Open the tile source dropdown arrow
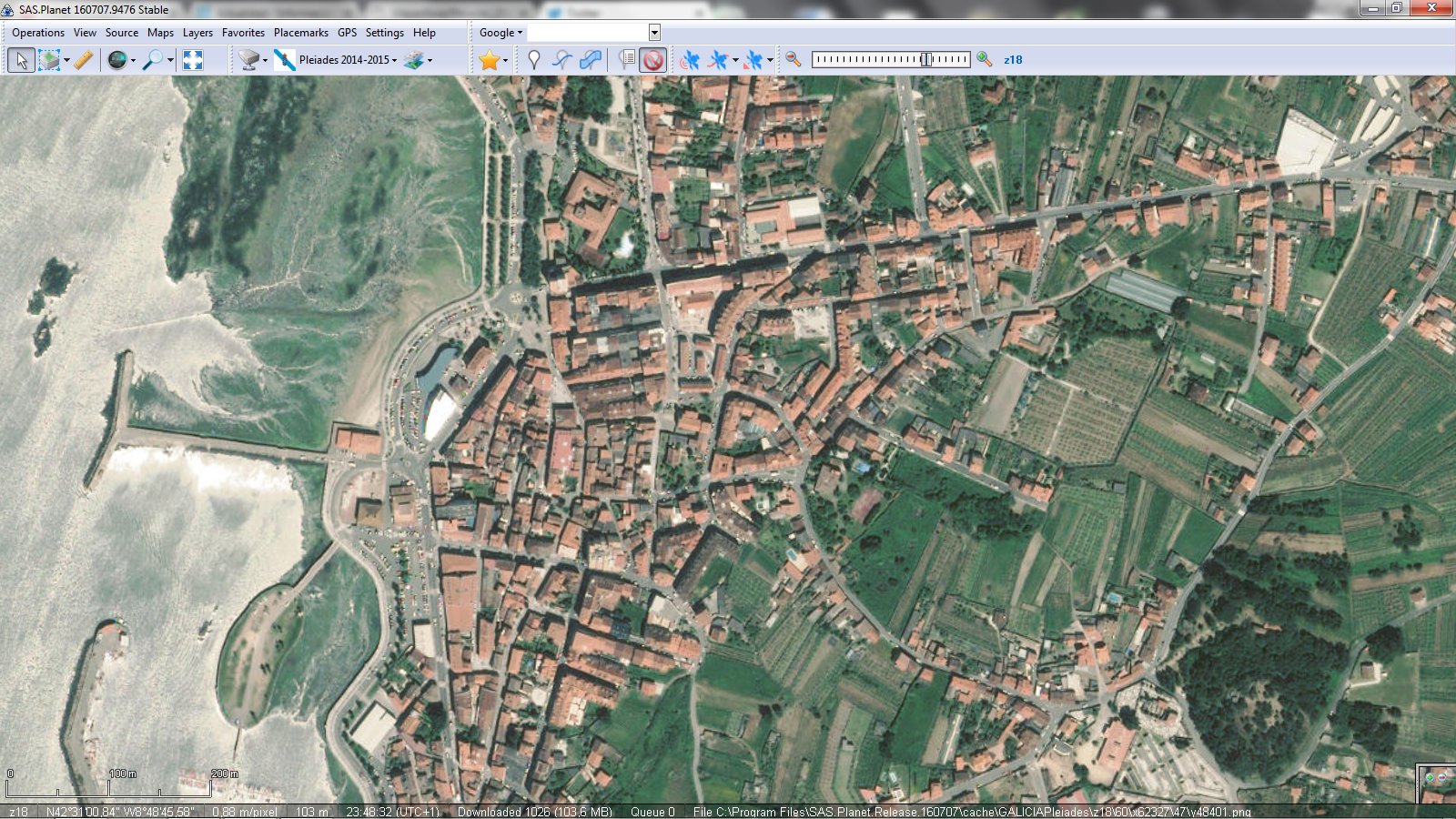Screen dimensions: 1456x819 point(265,60)
